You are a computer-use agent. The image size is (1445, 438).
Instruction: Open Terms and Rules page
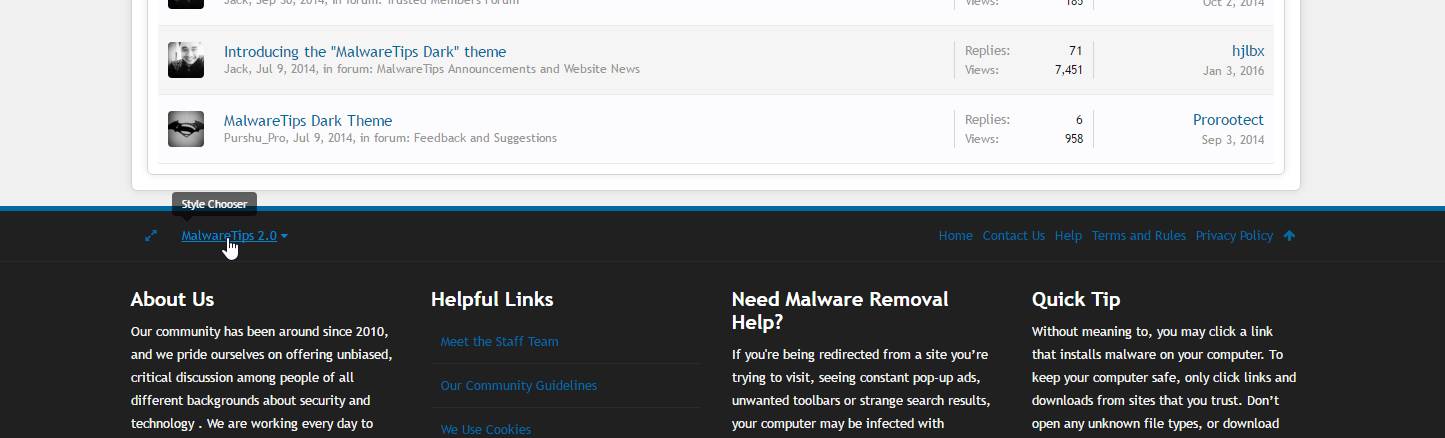point(1138,236)
